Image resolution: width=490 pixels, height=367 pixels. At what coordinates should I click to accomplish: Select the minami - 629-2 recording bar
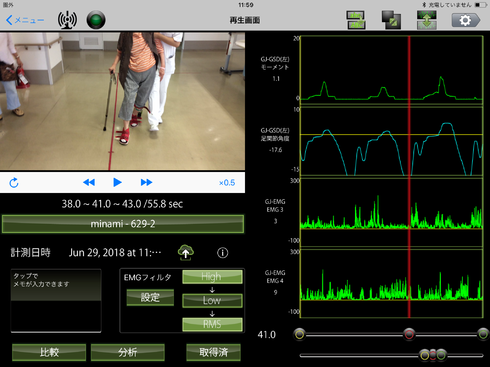point(123,224)
